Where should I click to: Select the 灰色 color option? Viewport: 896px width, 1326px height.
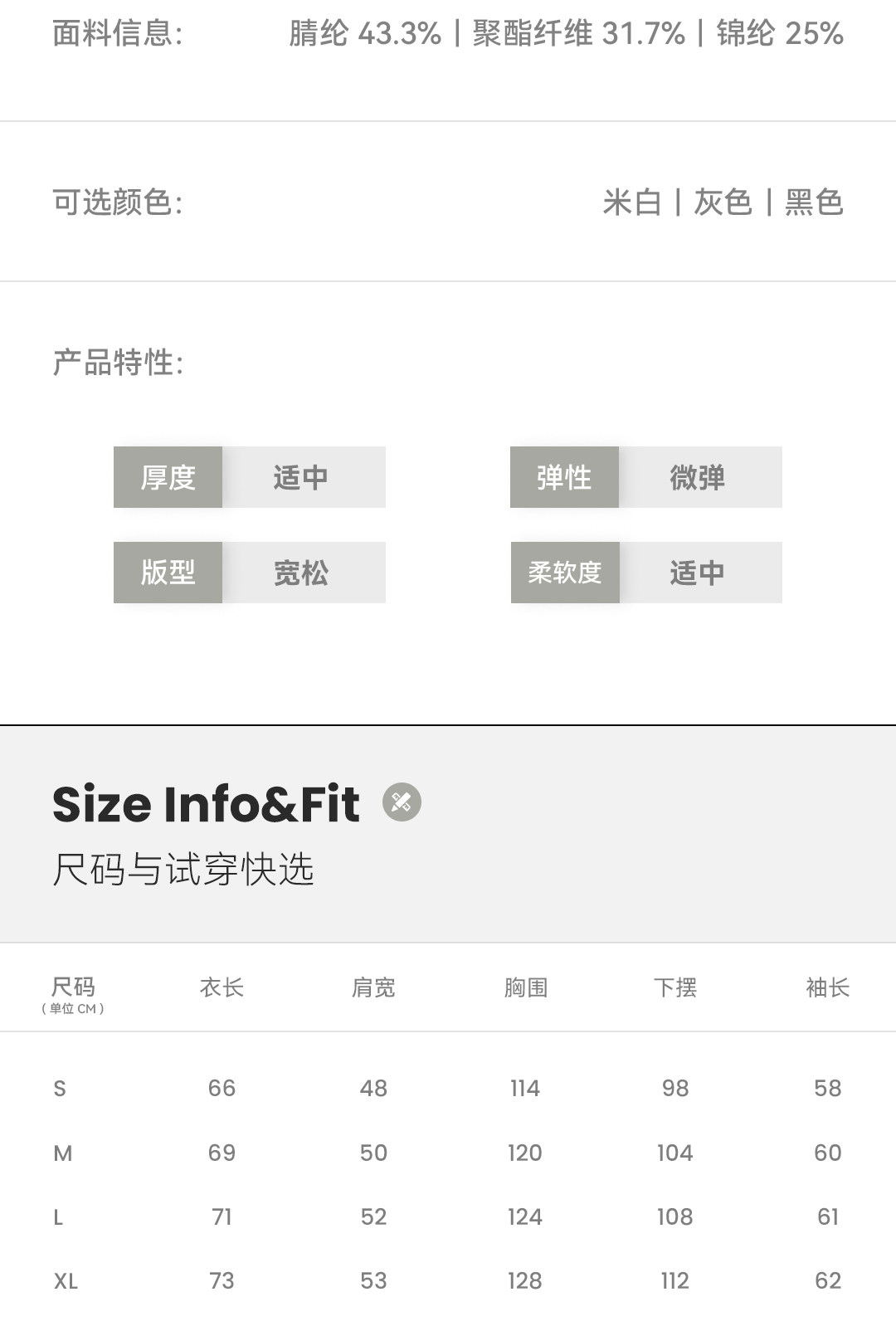pos(723,202)
